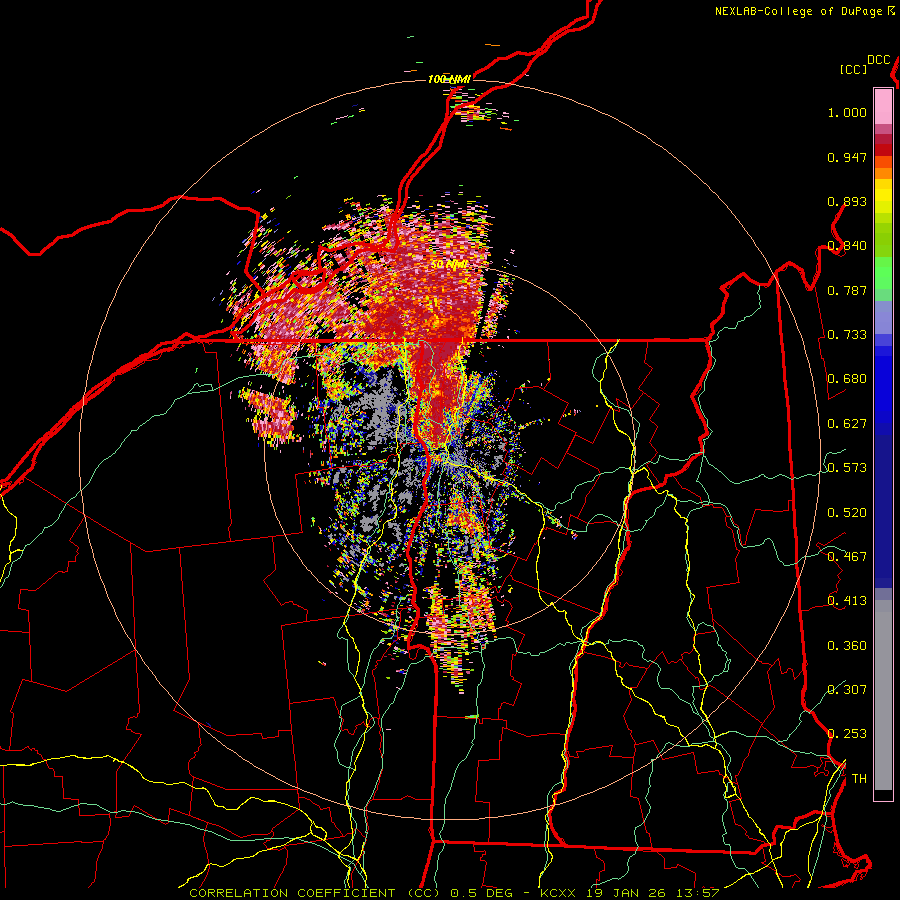Select the 0.573 scale value
900x900 pixels.
tap(847, 468)
